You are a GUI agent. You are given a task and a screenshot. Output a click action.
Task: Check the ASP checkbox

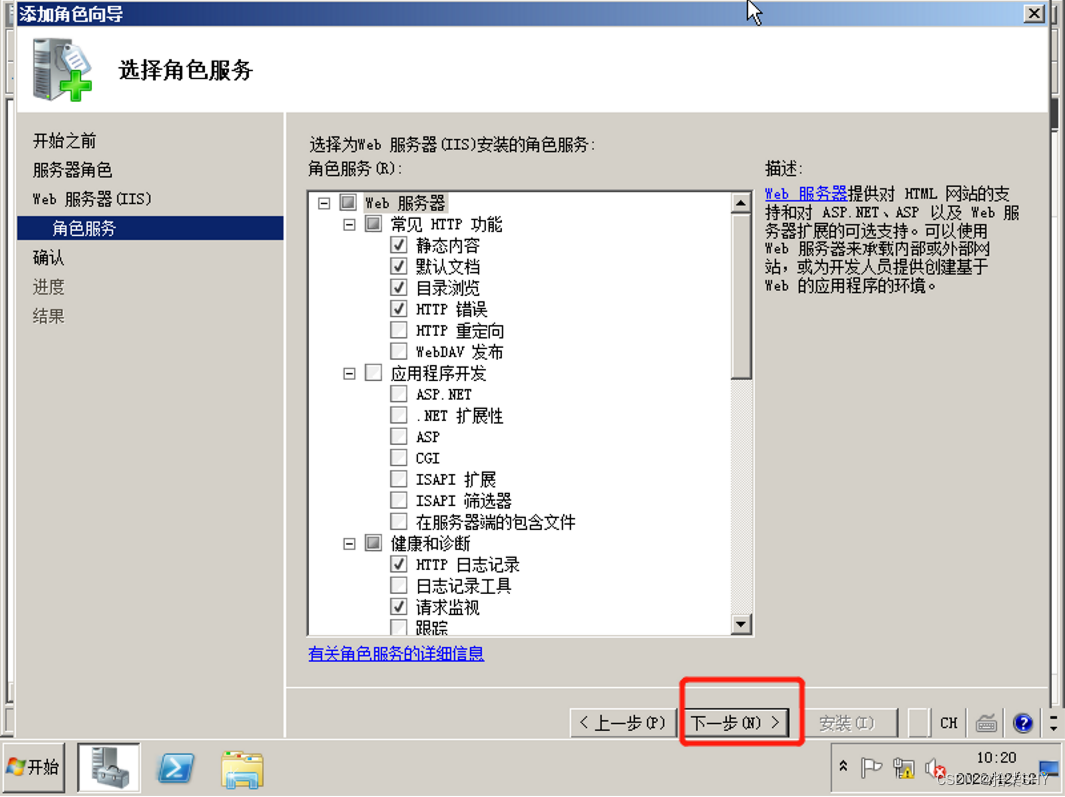pyautogui.click(x=399, y=436)
